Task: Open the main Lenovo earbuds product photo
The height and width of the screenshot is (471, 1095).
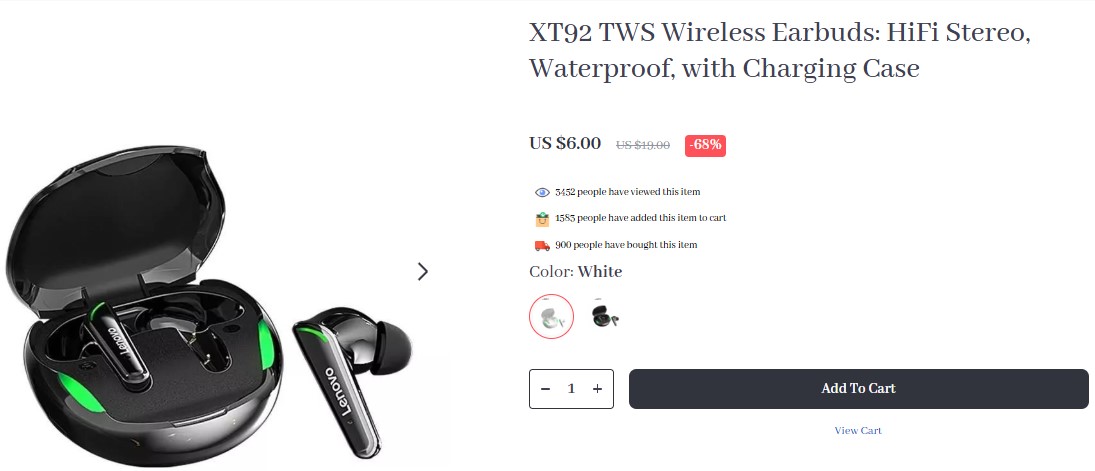Action: click(208, 305)
